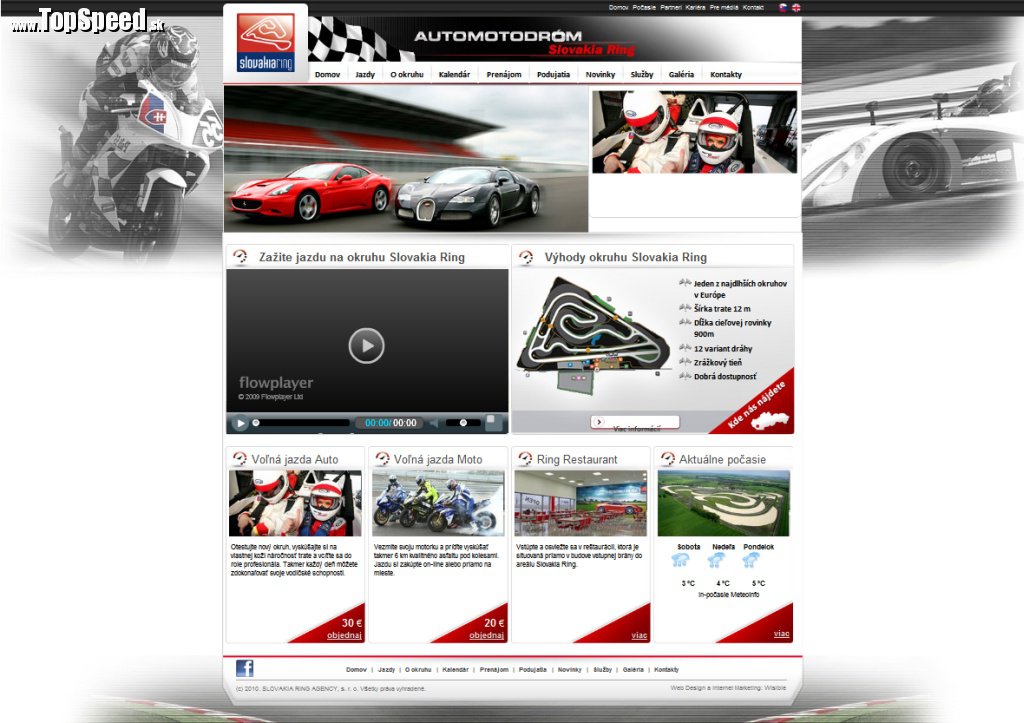
Task: Click Sunday's (Nedeľa) weather icon
Action: (716, 560)
